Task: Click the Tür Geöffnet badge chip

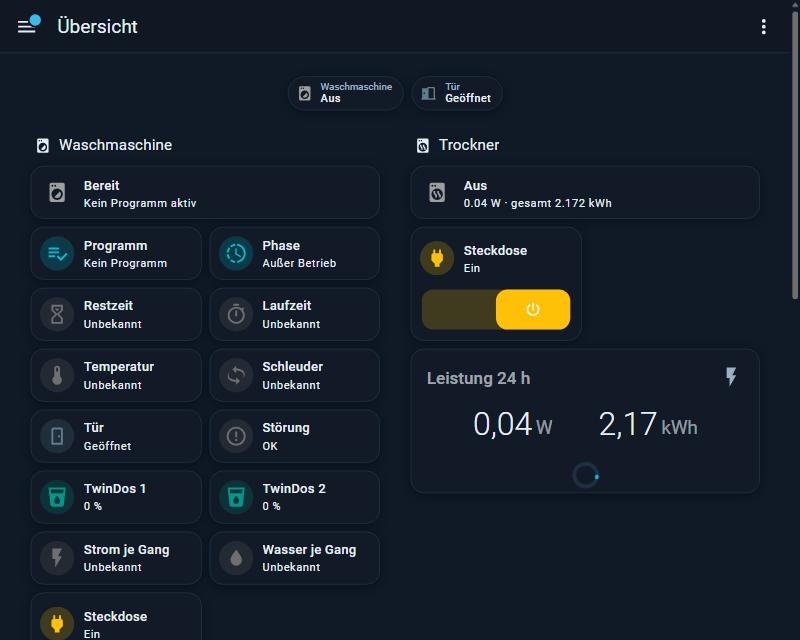Action: [457, 93]
